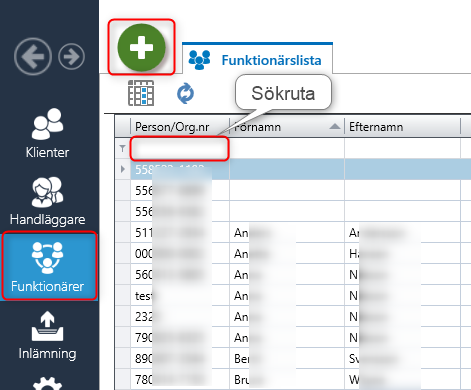
Task: Select the row starting with 890
Action: click(x=293, y=359)
